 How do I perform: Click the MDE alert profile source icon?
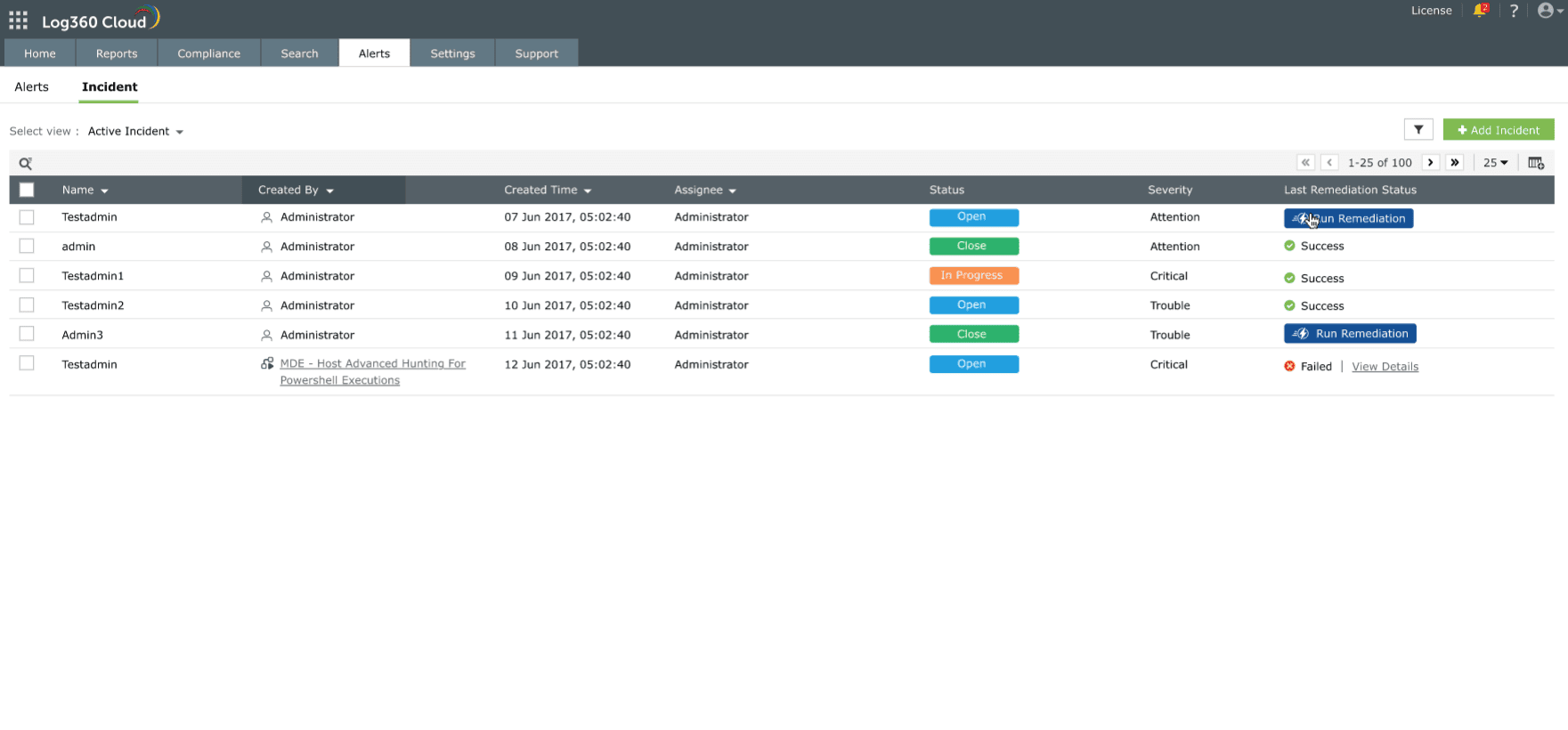click(266, 363)
